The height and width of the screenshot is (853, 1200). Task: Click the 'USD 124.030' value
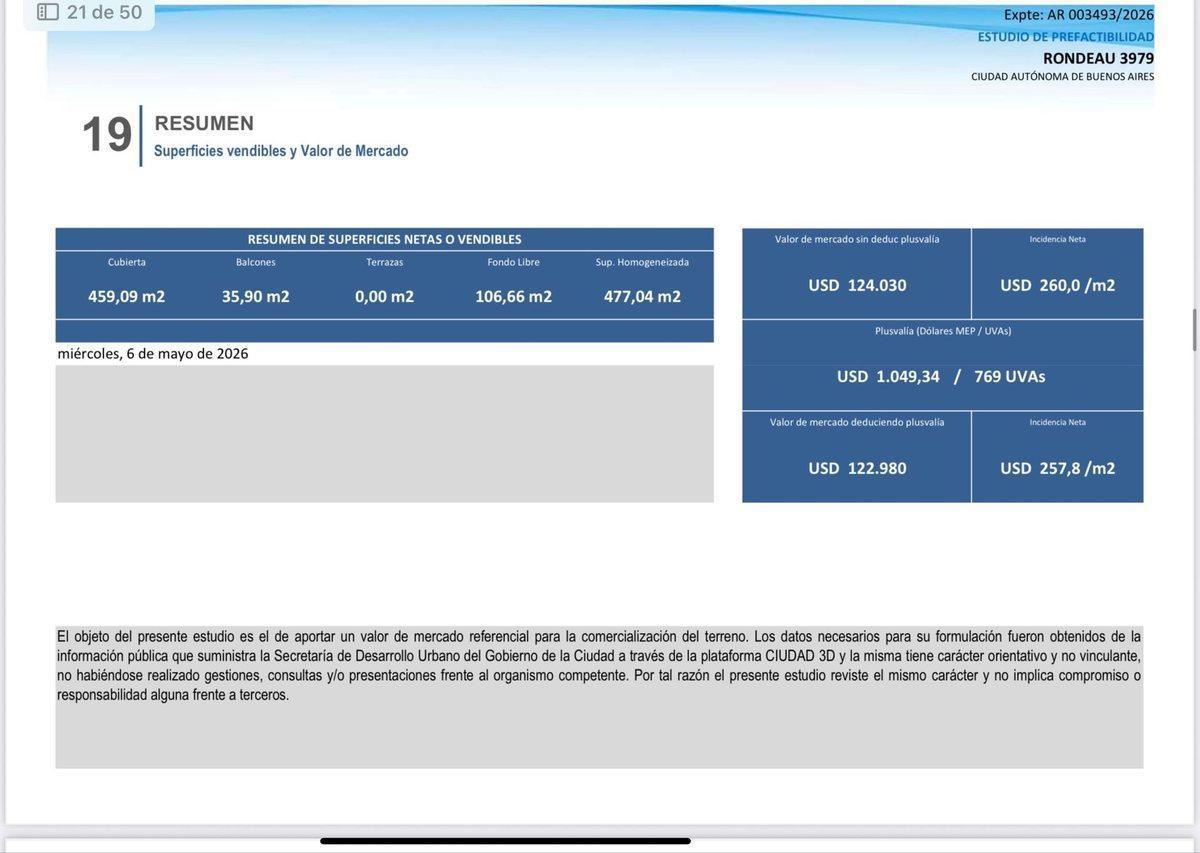[857, 285]
